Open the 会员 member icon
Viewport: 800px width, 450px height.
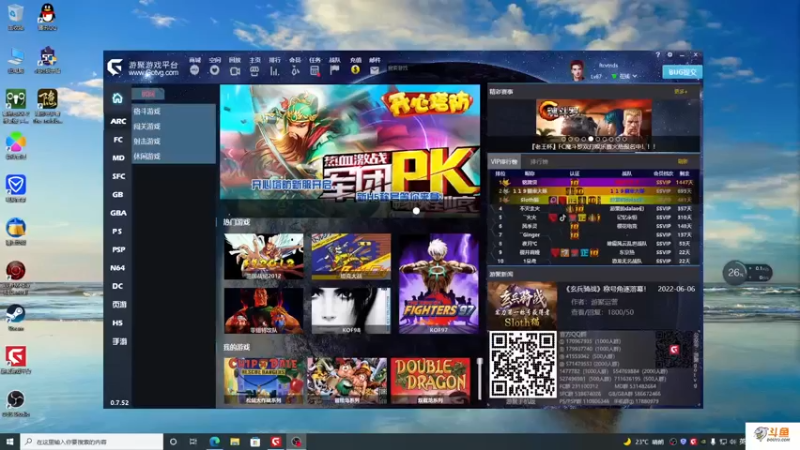coord(295,71)
